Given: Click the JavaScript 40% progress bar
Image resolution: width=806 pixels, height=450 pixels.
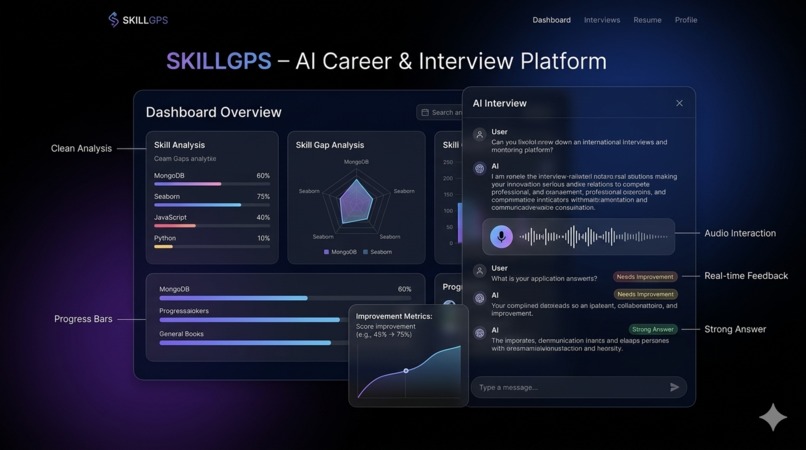Looking at the screenshot, I should point(212,225).
